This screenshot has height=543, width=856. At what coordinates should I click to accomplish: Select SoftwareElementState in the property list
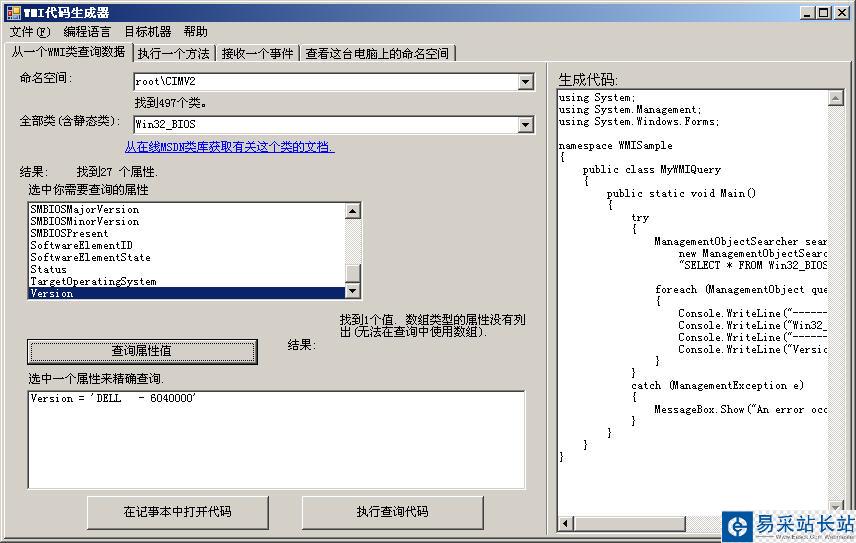coord(187,258)
